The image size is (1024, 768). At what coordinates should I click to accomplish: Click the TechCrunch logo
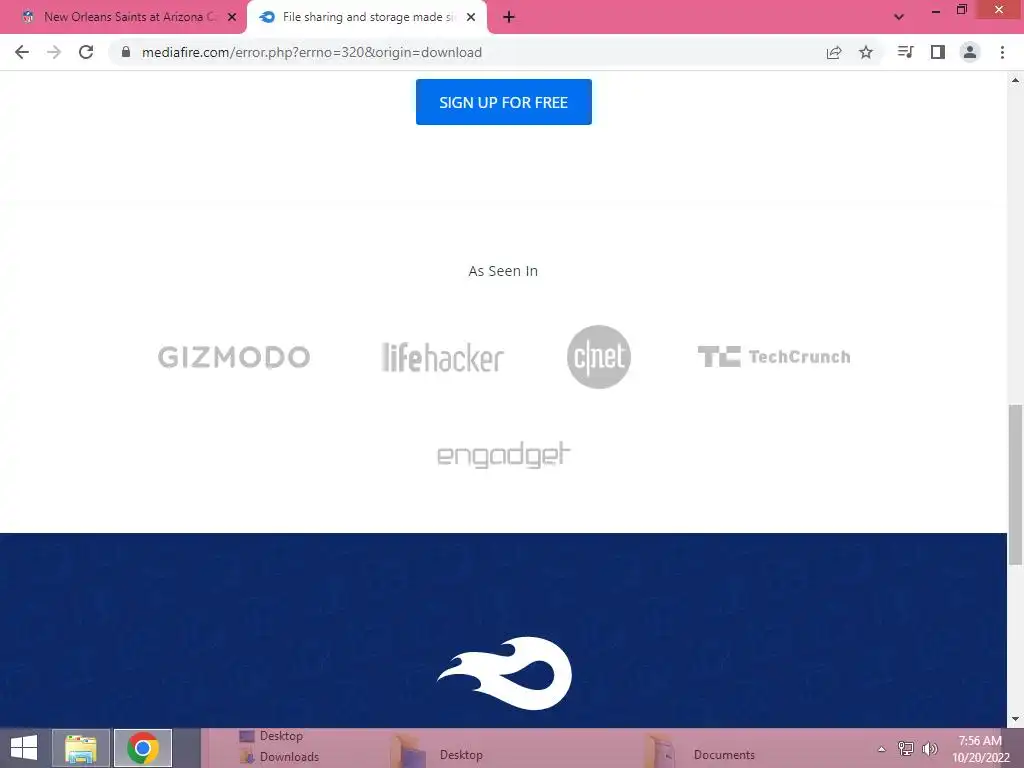pyautogui.click(x=774, y=357)
